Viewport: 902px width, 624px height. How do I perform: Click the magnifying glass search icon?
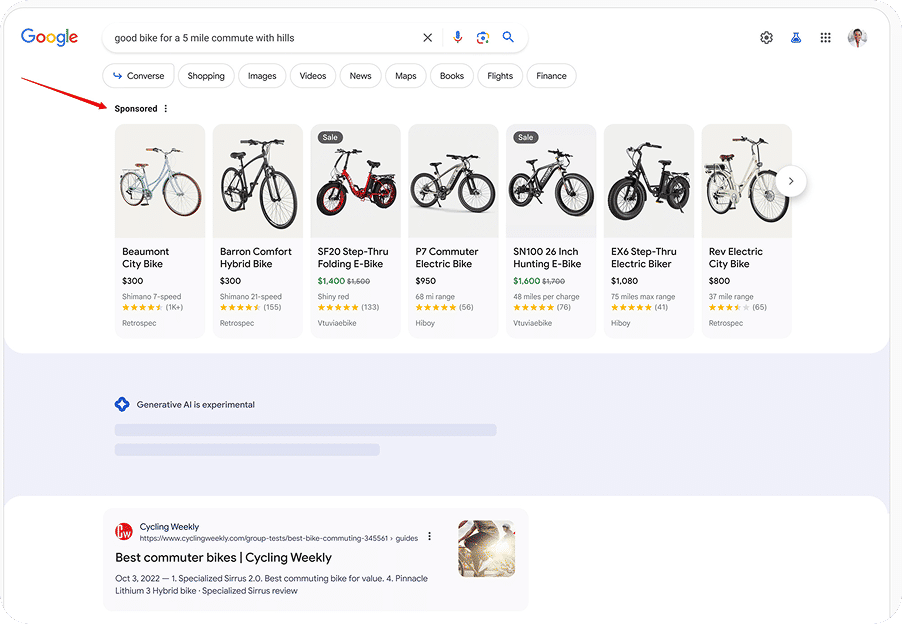pos(508,37)
